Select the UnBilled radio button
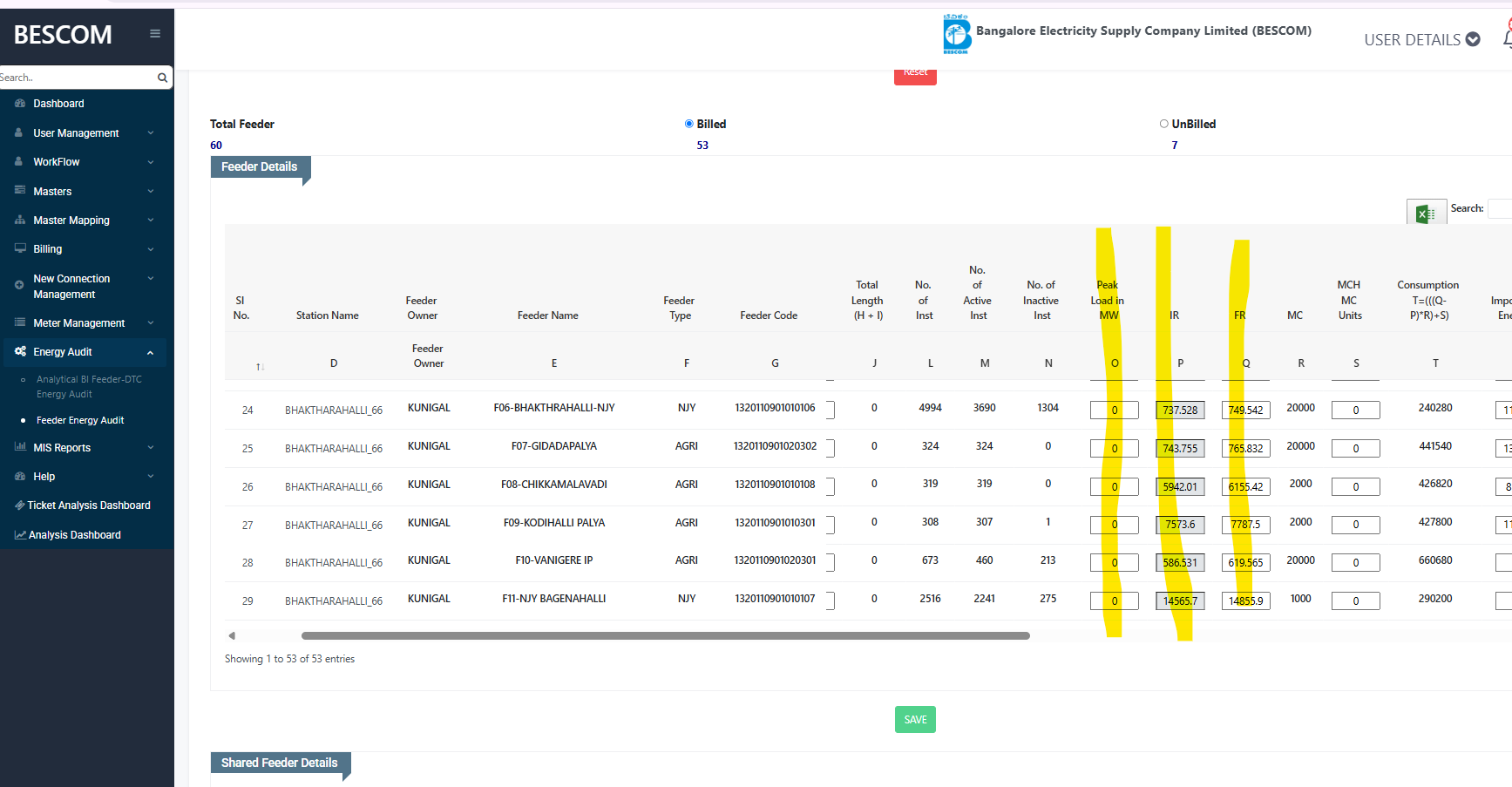This screenshot has height=787, width=1512. tap(1164, 124)
